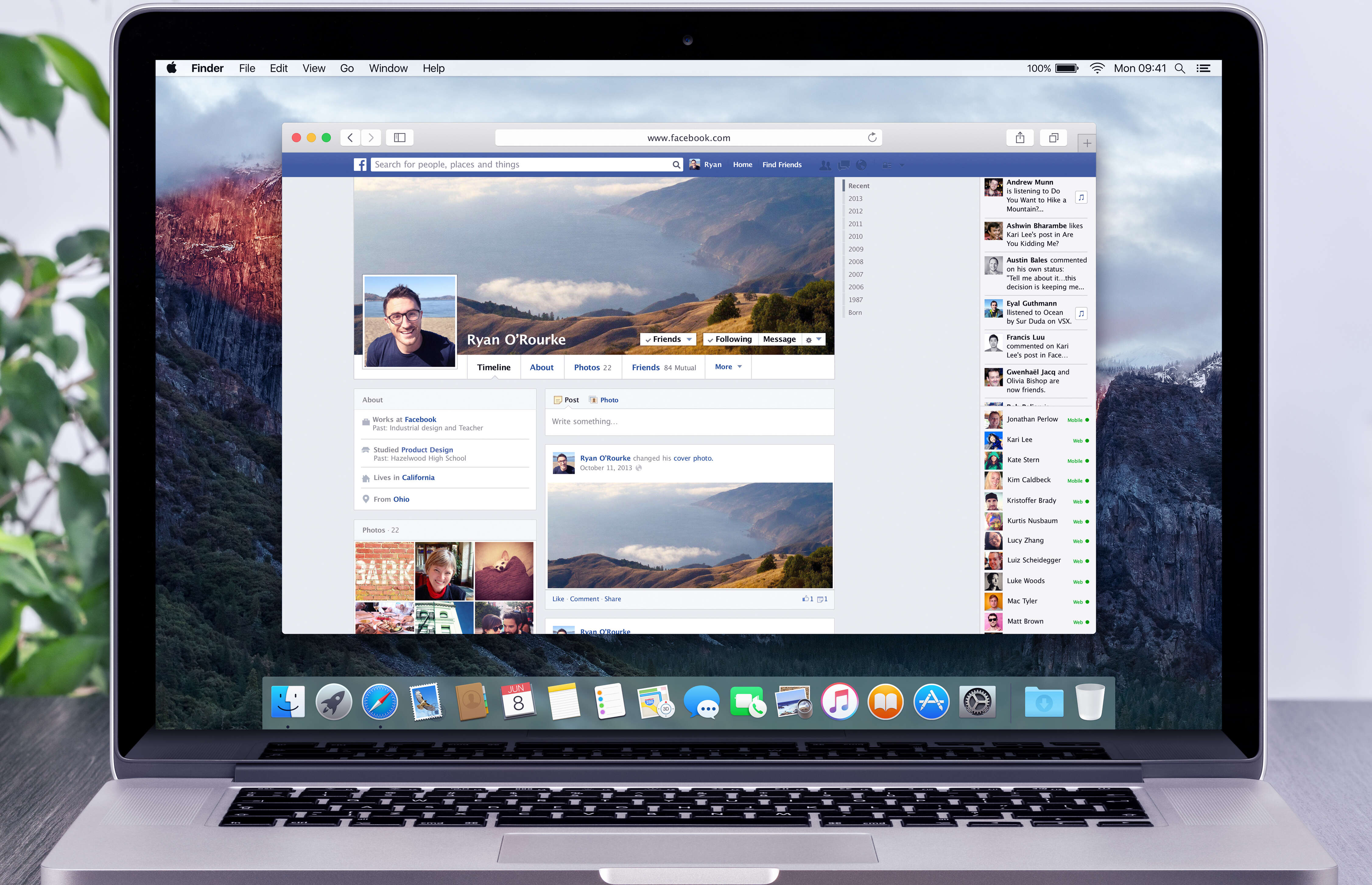This screenshot has height=885, width=1372.
Task: Open System Preferences gear in dock
Action: click(977, 702)
